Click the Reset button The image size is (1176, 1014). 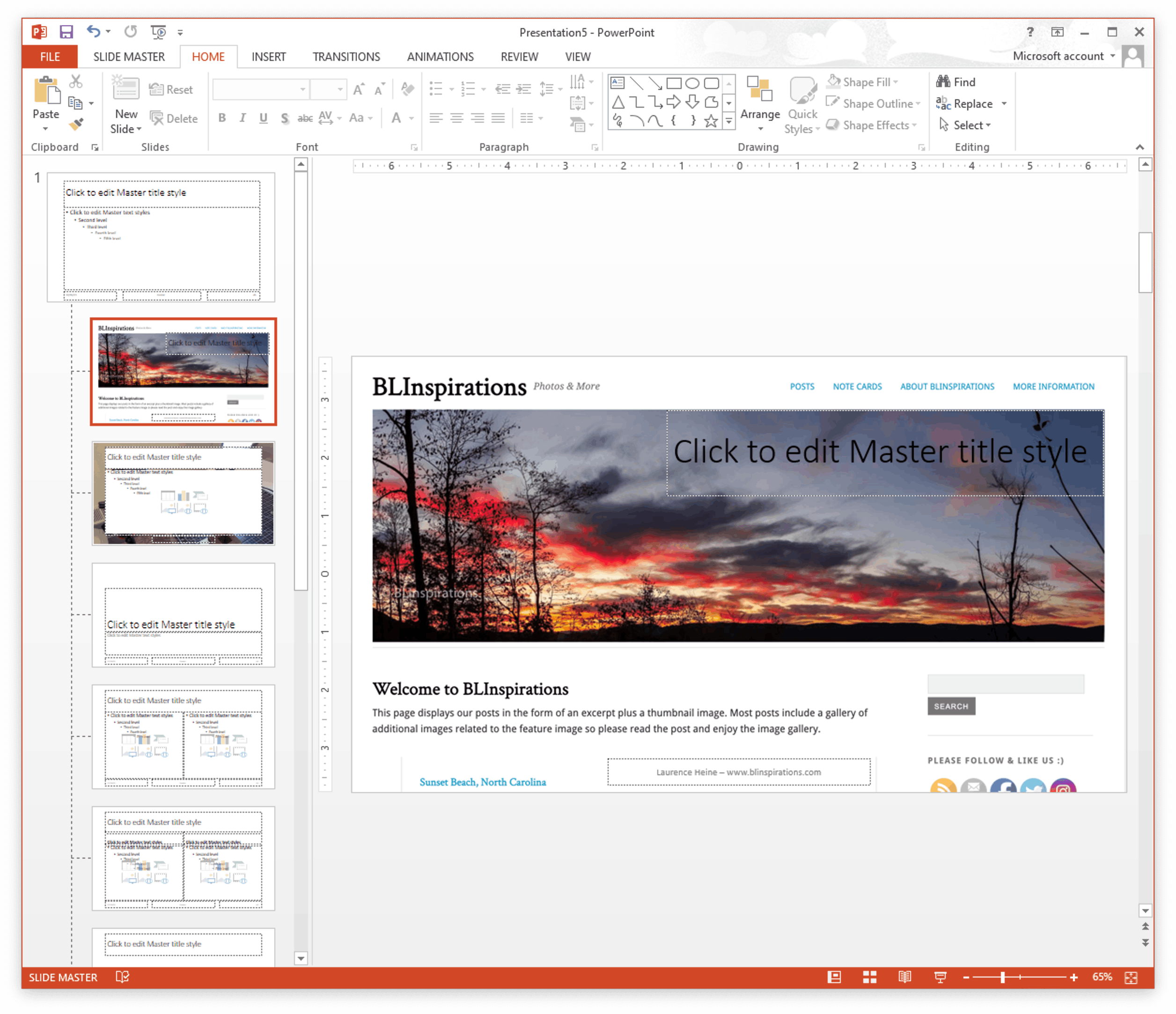pyautogui.click(x=171, y=89)
